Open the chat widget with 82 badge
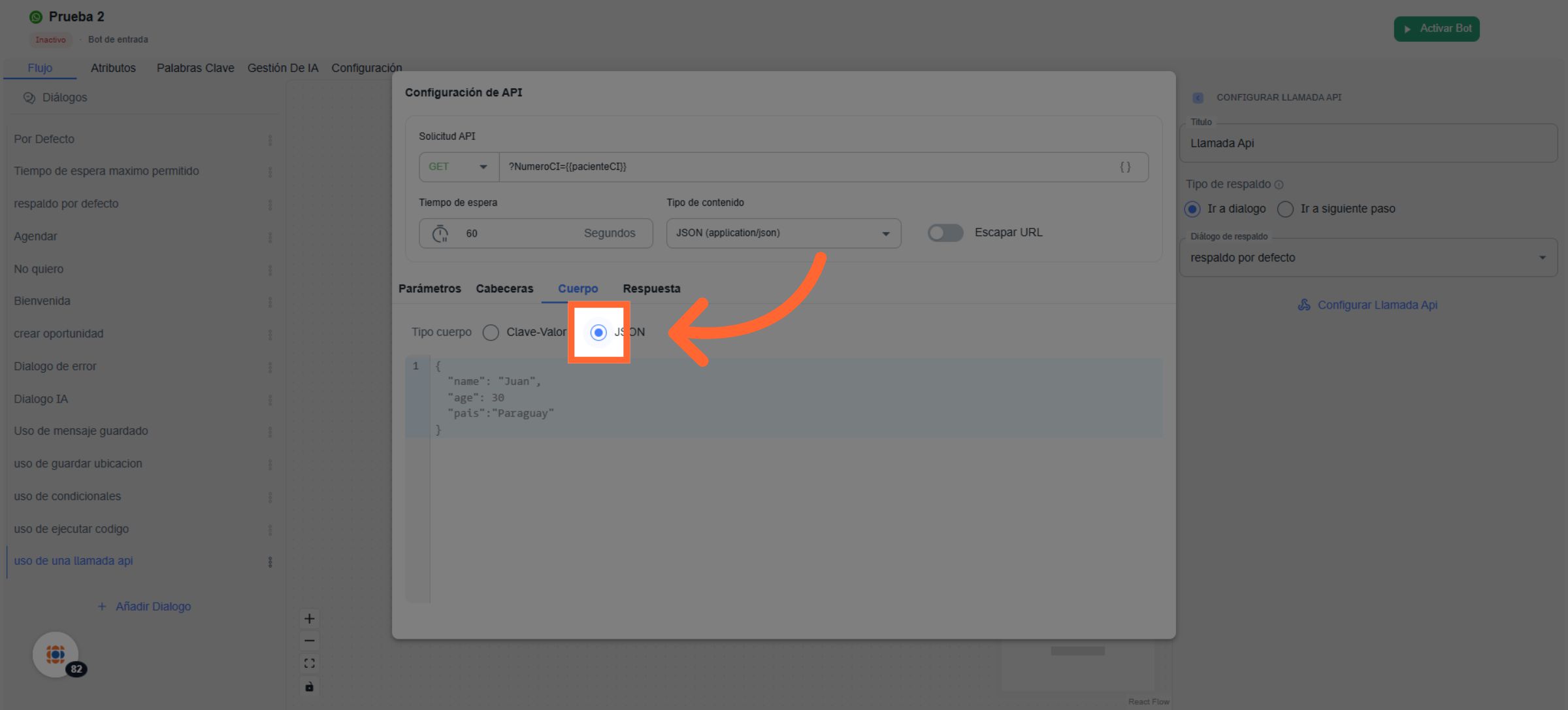 [56, 654]
